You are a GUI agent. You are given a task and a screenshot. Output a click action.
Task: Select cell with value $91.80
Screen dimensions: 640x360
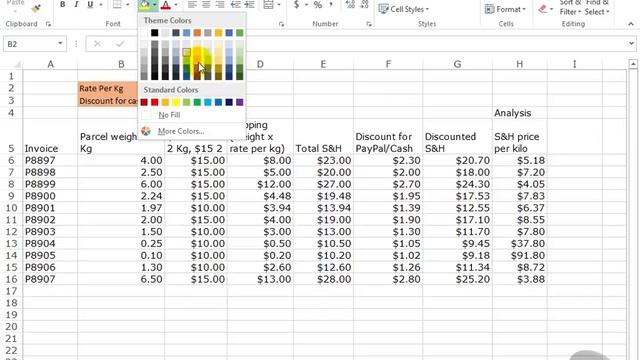pyautogui.click(x=520, y=255)
